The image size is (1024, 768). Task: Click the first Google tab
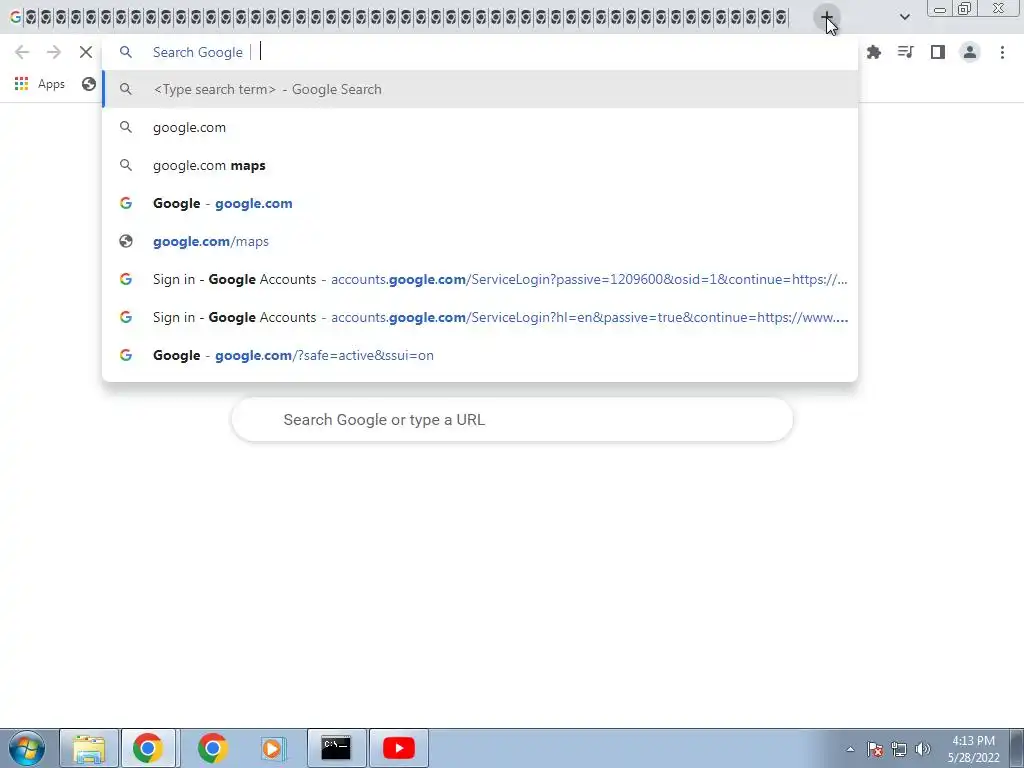(15, 17)
